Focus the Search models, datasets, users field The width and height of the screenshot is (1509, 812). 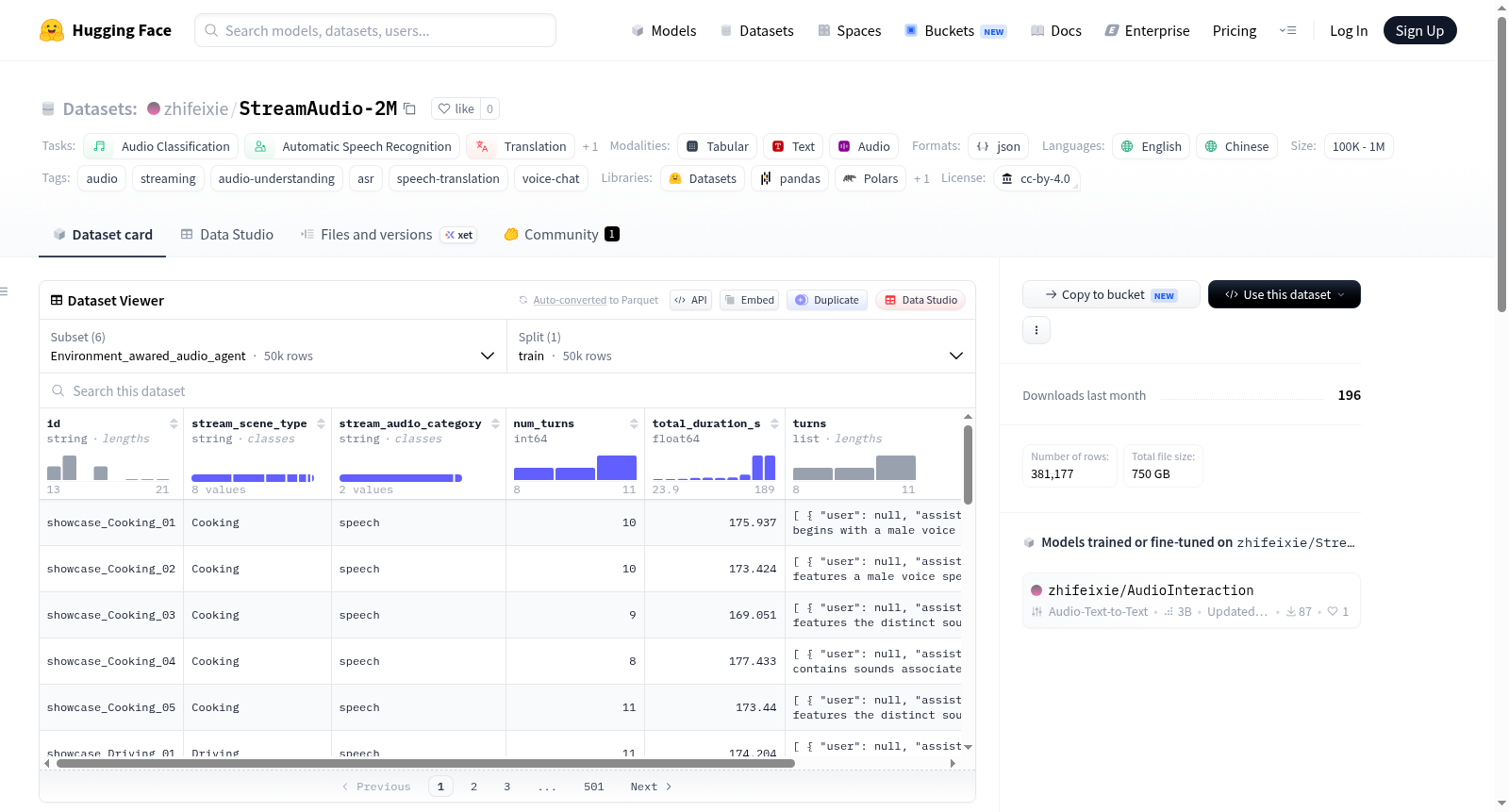coord(375,30)
